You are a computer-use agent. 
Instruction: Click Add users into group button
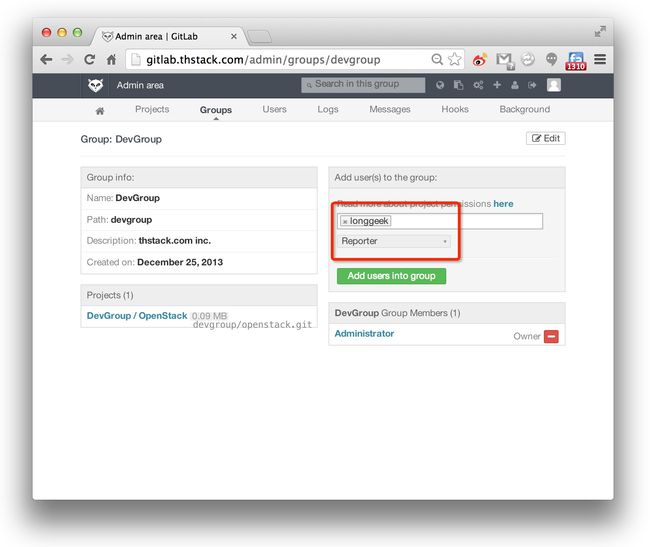click(x=391, y=276)
